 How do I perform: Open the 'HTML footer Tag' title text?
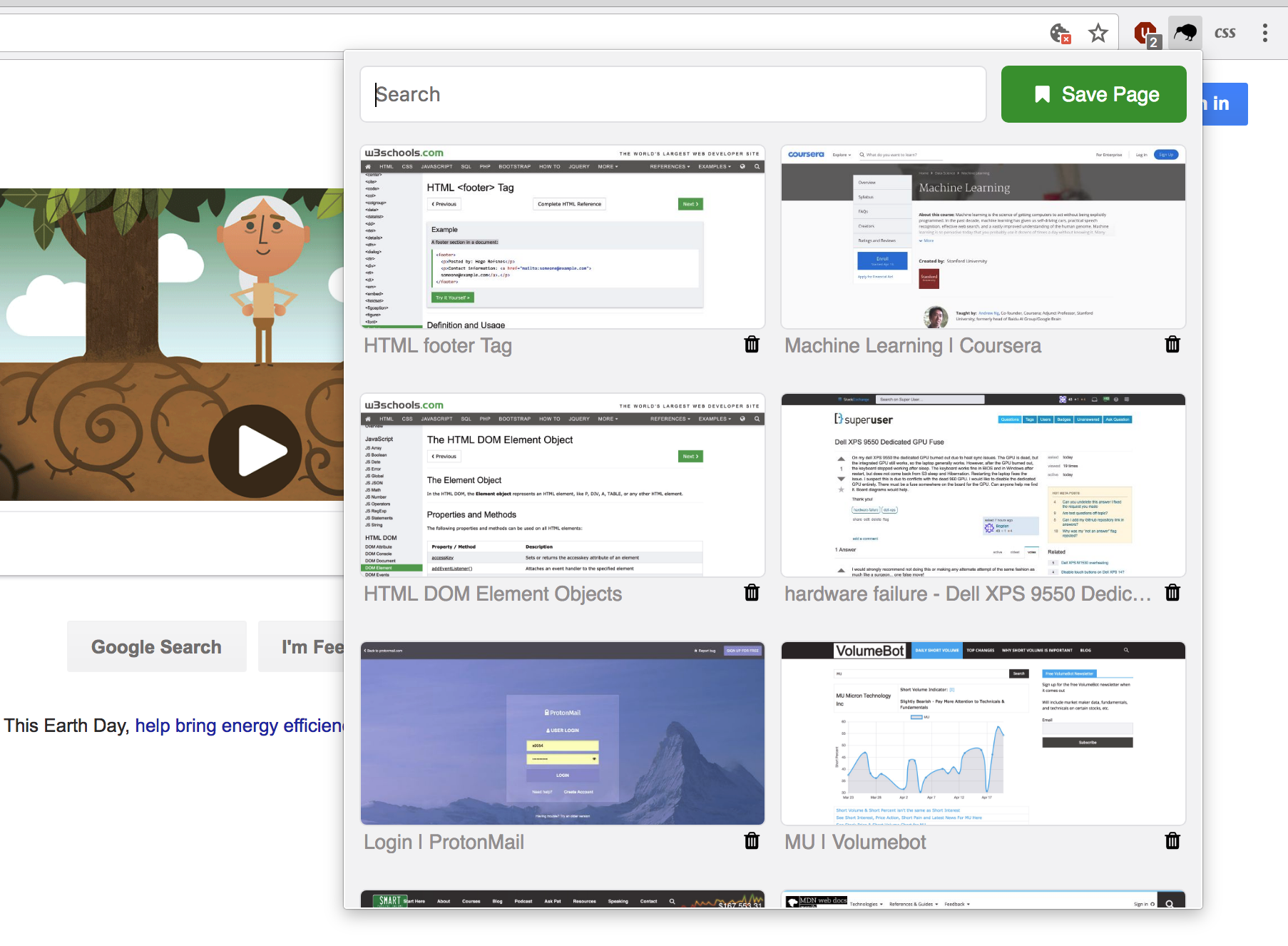pyautogui.click(x=438, y=346)
